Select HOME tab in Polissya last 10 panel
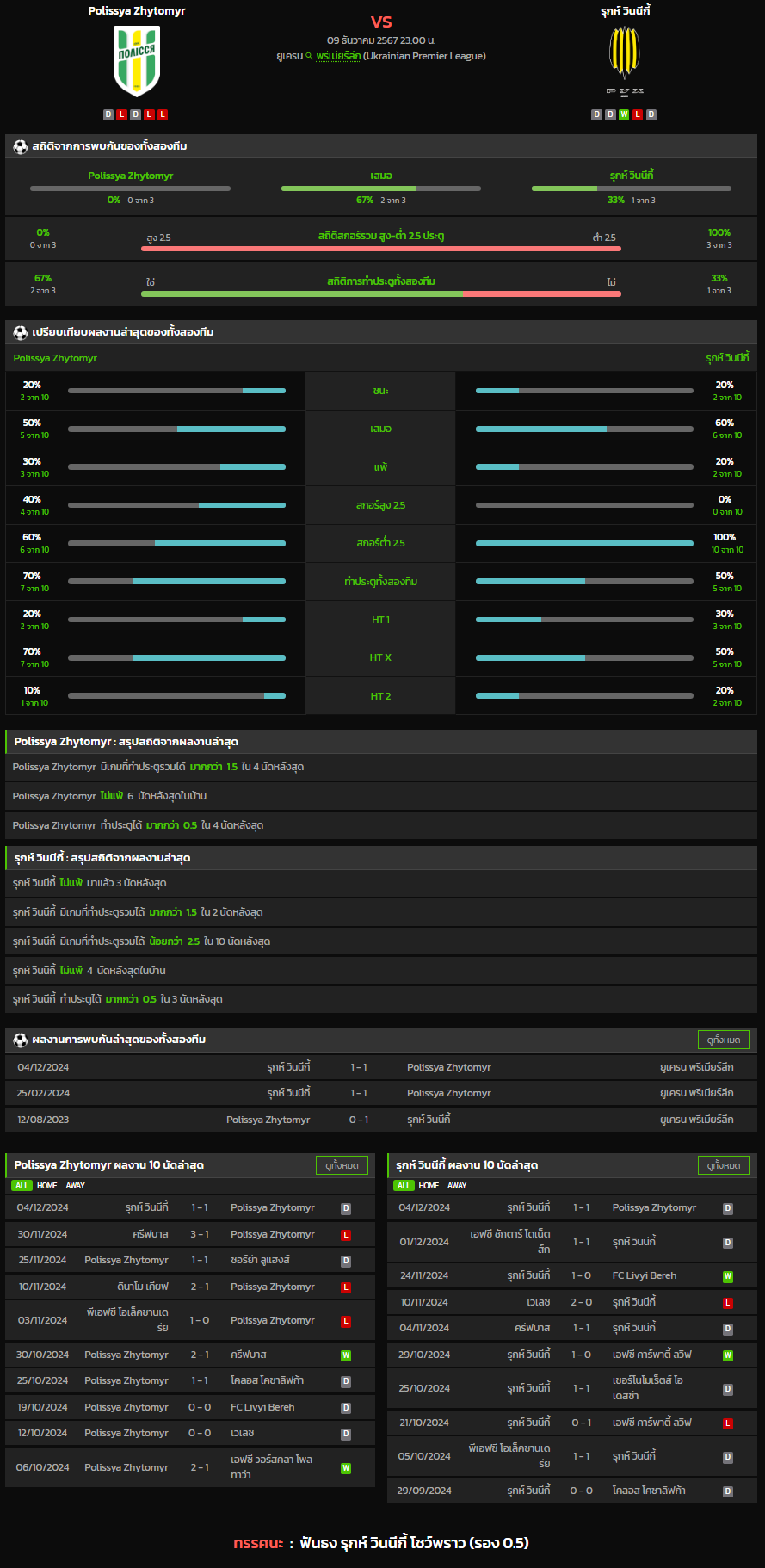Image resolution: width=765 pixels, height=1568 pixels. tap(47, 1186)
